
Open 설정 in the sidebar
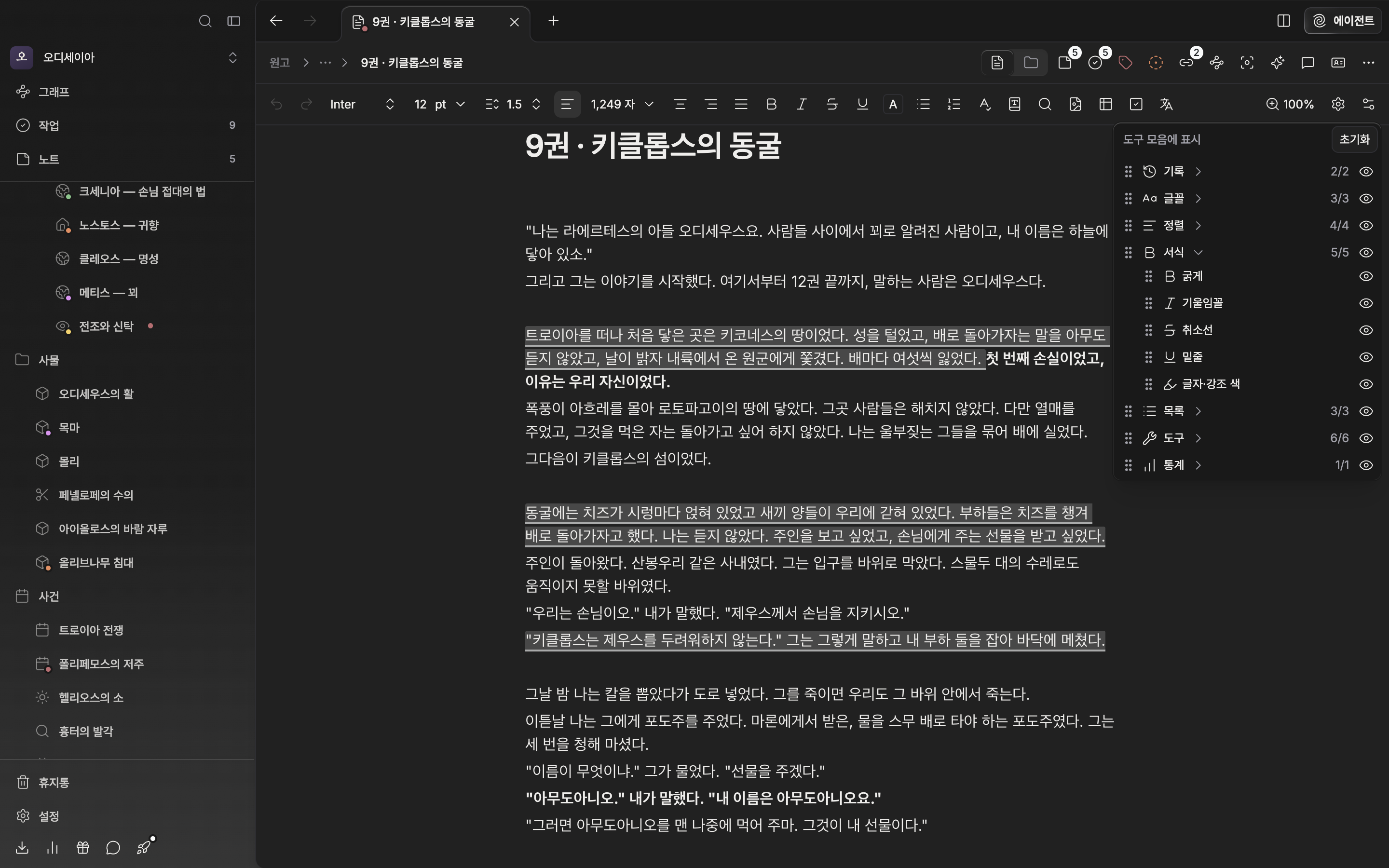[127, 816]
